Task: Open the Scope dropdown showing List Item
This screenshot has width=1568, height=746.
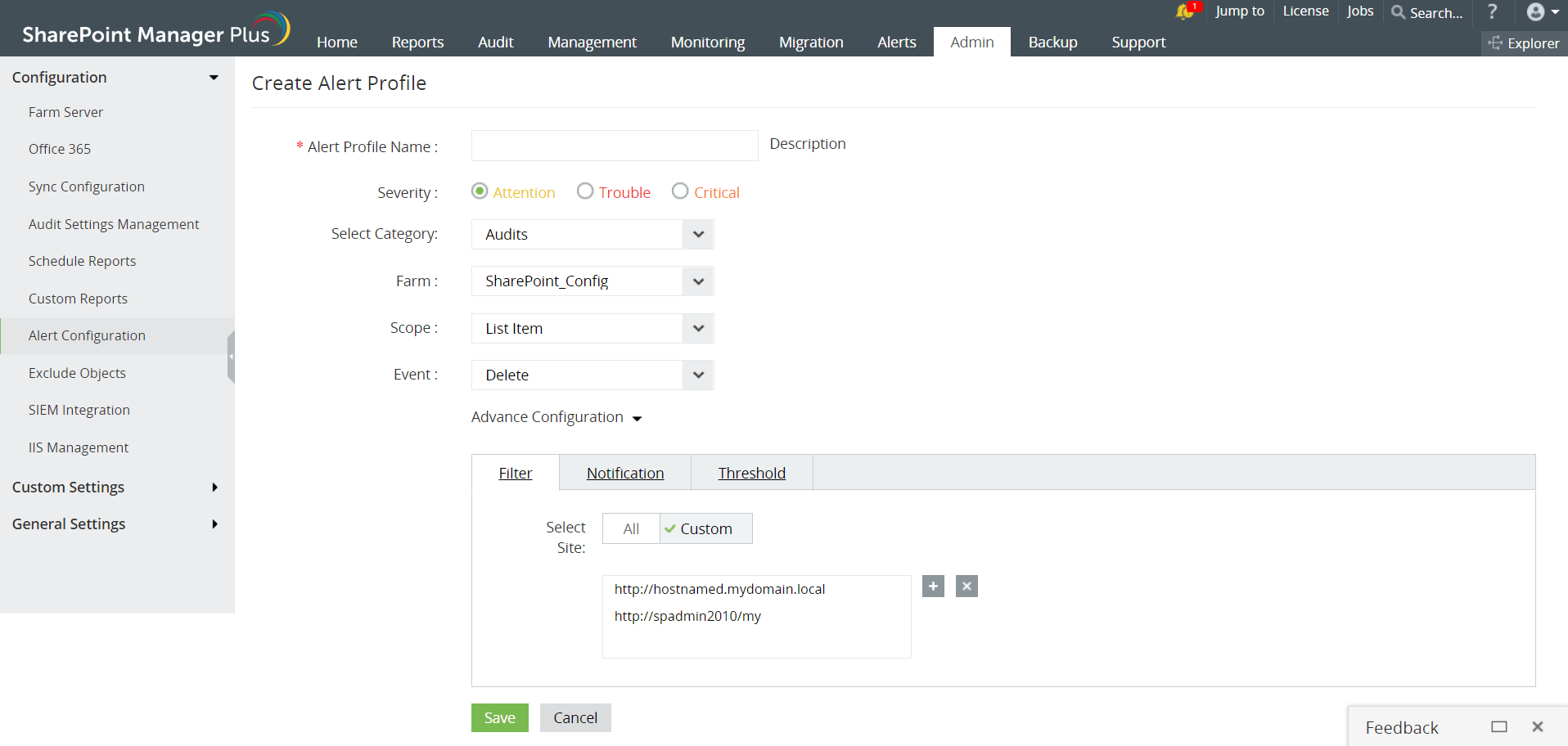Action: pyautogui.click(x=593, y=329)
